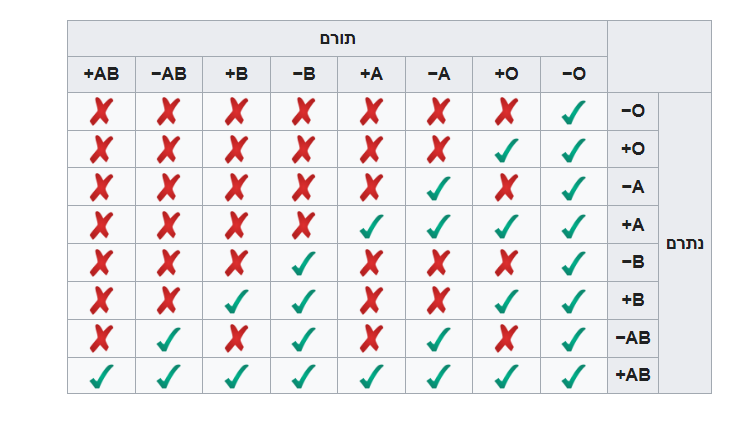Click green check for donor −B, recipient −B

(x=303, y=263)
